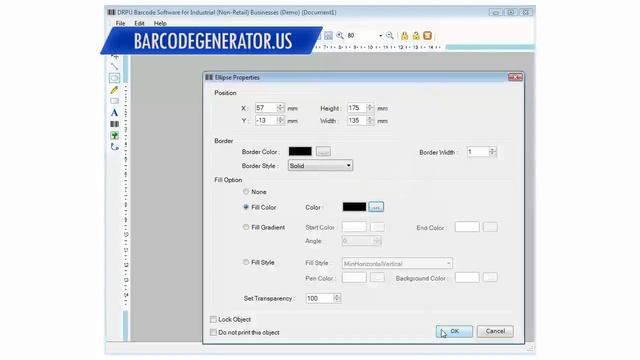This screenshot has width=640, height=360.
Task: Click the second yellow padlock icon
Action: (416, 36)
